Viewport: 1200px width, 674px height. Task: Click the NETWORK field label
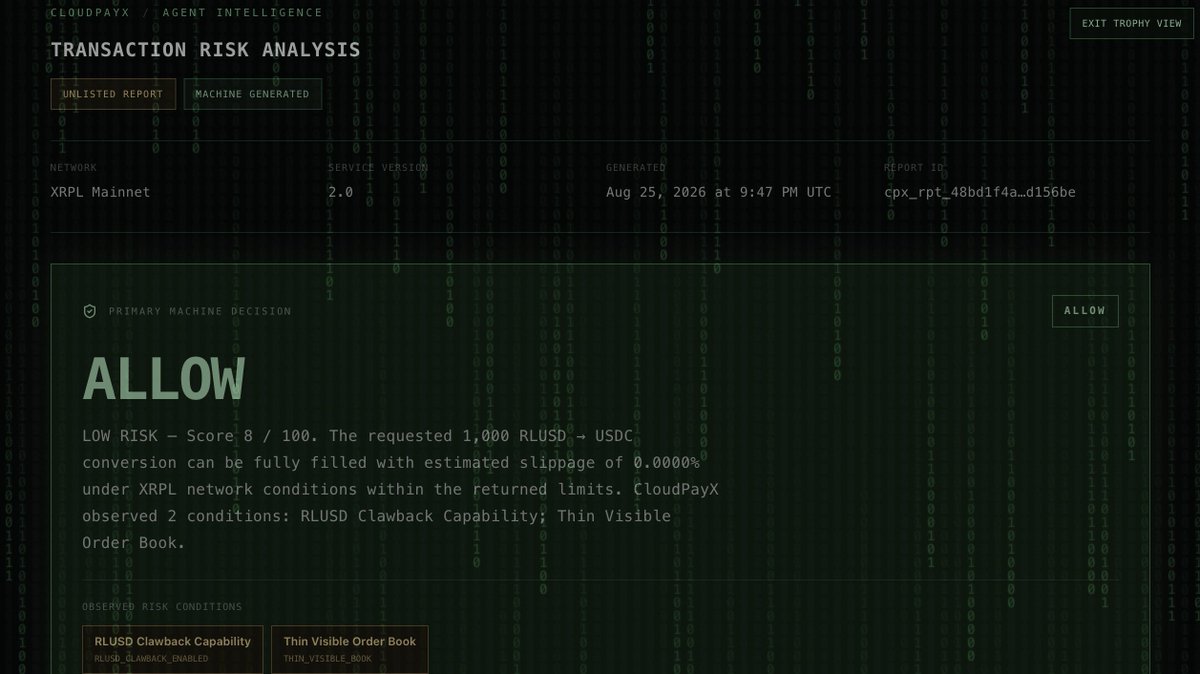[74, 168]
